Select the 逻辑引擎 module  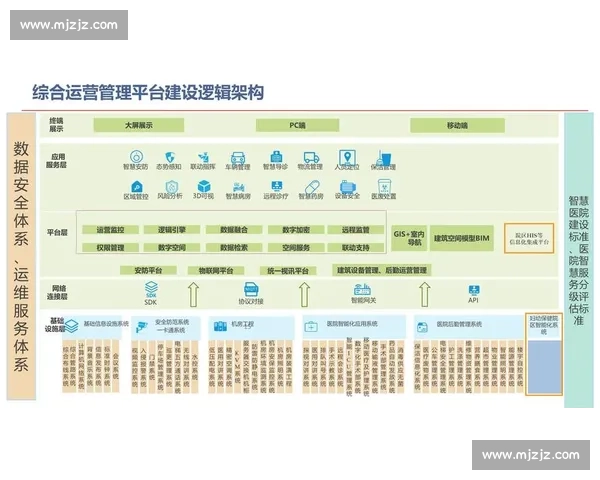(x=172, y=230)
